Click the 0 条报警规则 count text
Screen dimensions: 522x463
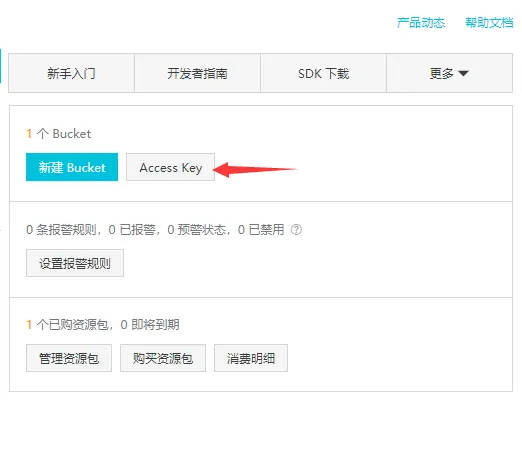pyautogui.click(x=61, y=230)
